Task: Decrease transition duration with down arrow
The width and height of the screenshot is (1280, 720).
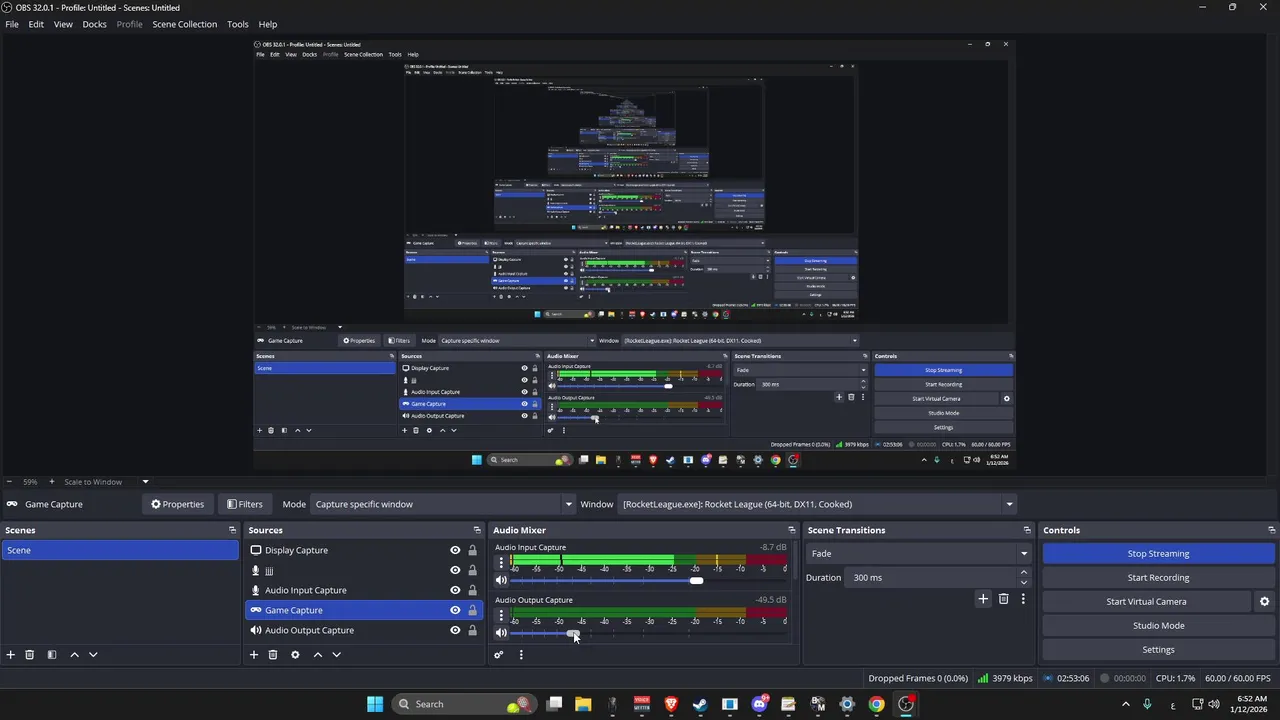Action: (1023, 582)
